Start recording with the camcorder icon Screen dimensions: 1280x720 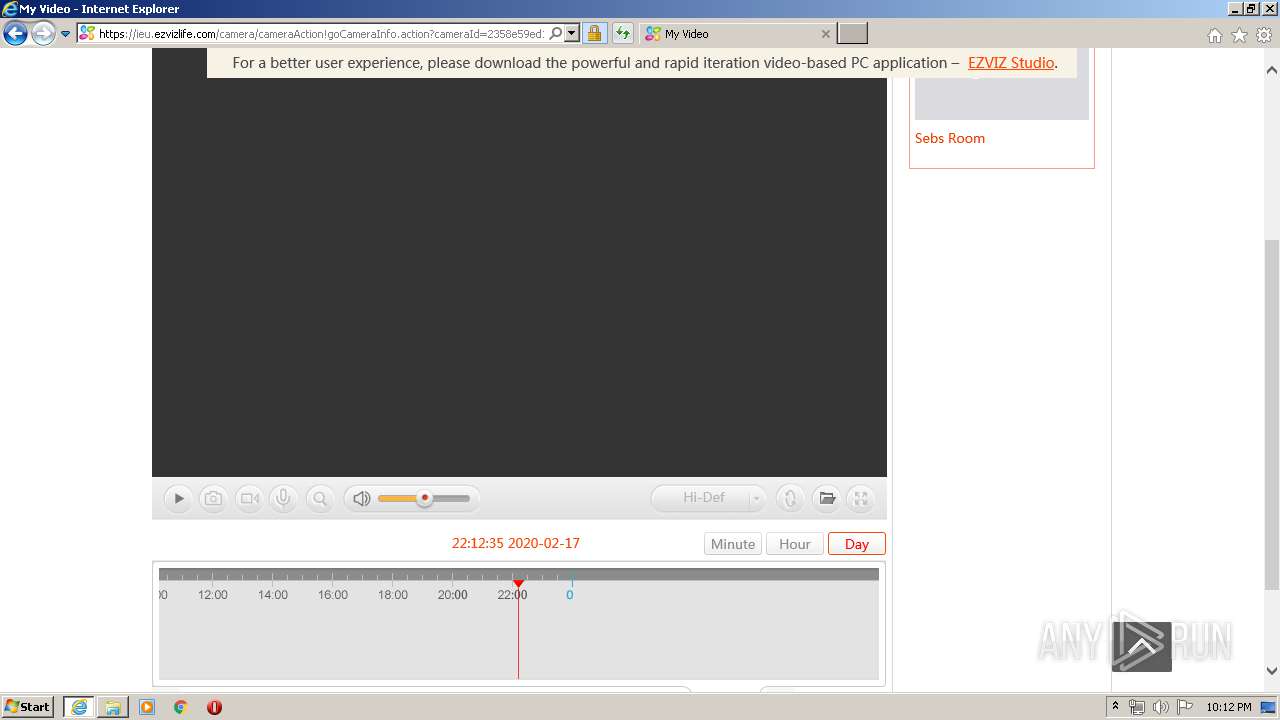(x=249, y=498)
